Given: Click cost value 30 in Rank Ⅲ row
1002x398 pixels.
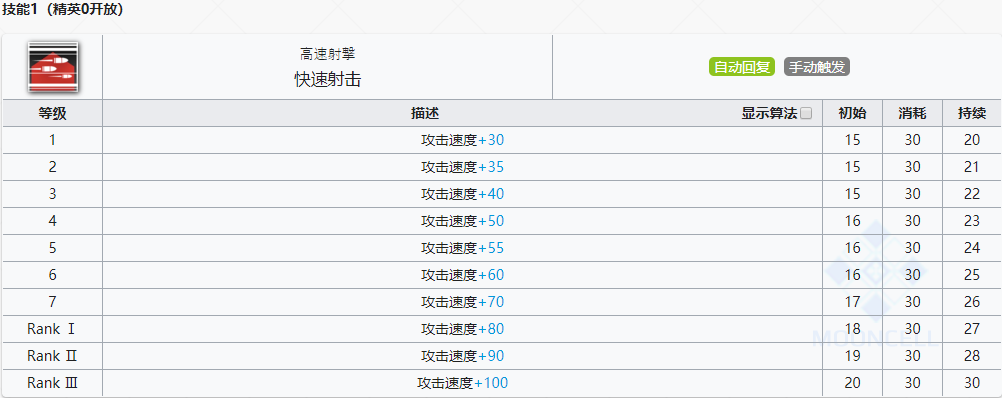Looking at the screenshot, I should click(x=913, y=383).
